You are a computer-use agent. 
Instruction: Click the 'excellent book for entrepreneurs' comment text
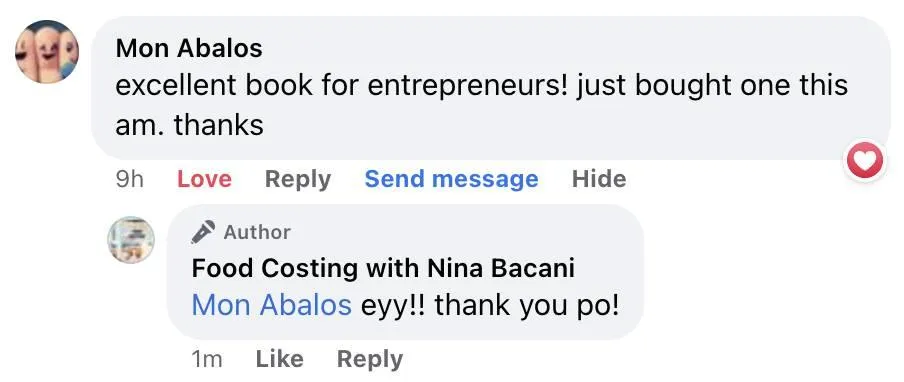coord(344,86)
